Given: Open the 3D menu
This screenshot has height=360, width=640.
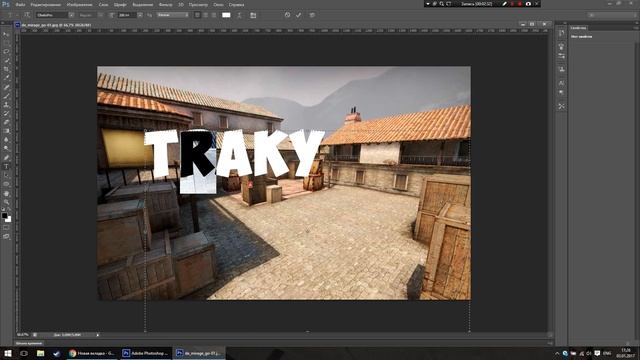Looking at the screenshot, I should (x=181, y=5).
